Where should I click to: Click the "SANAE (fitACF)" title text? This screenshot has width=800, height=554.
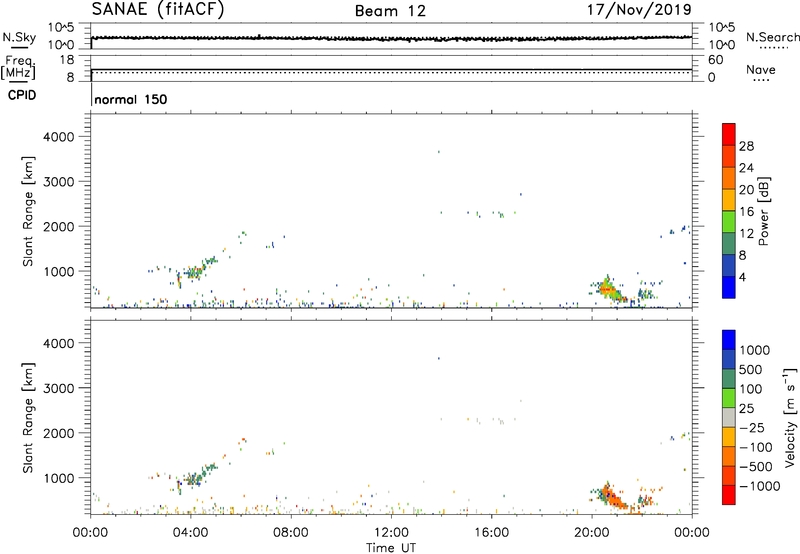click(158, 9)
